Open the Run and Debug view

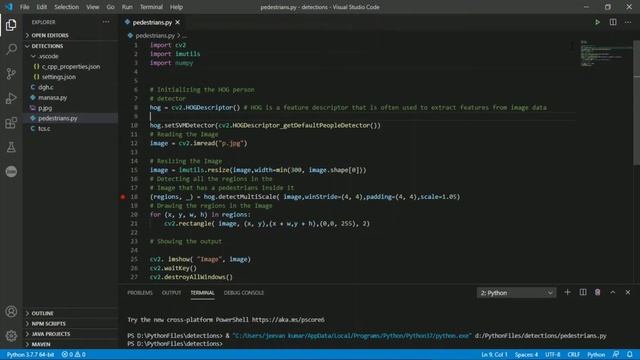point(11,98)
